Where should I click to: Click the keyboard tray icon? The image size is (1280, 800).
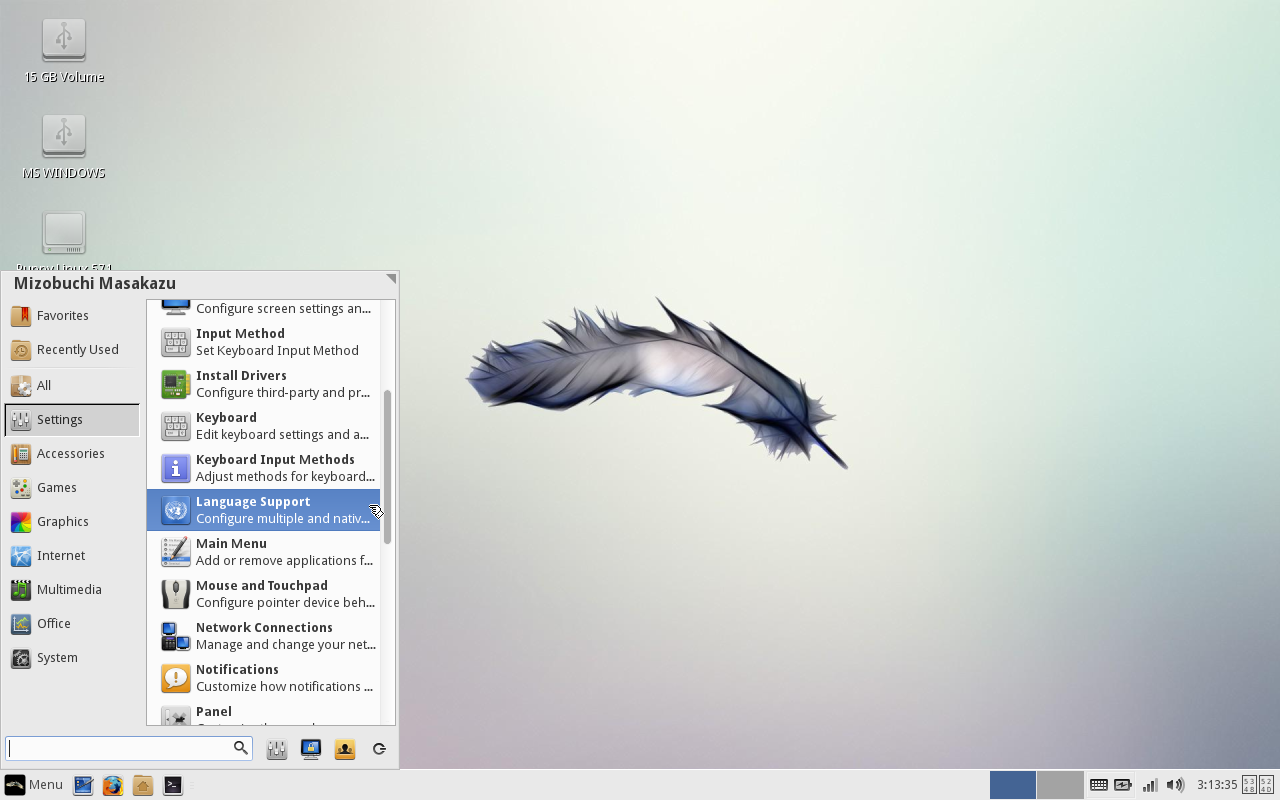click(x=1098, y=785)
